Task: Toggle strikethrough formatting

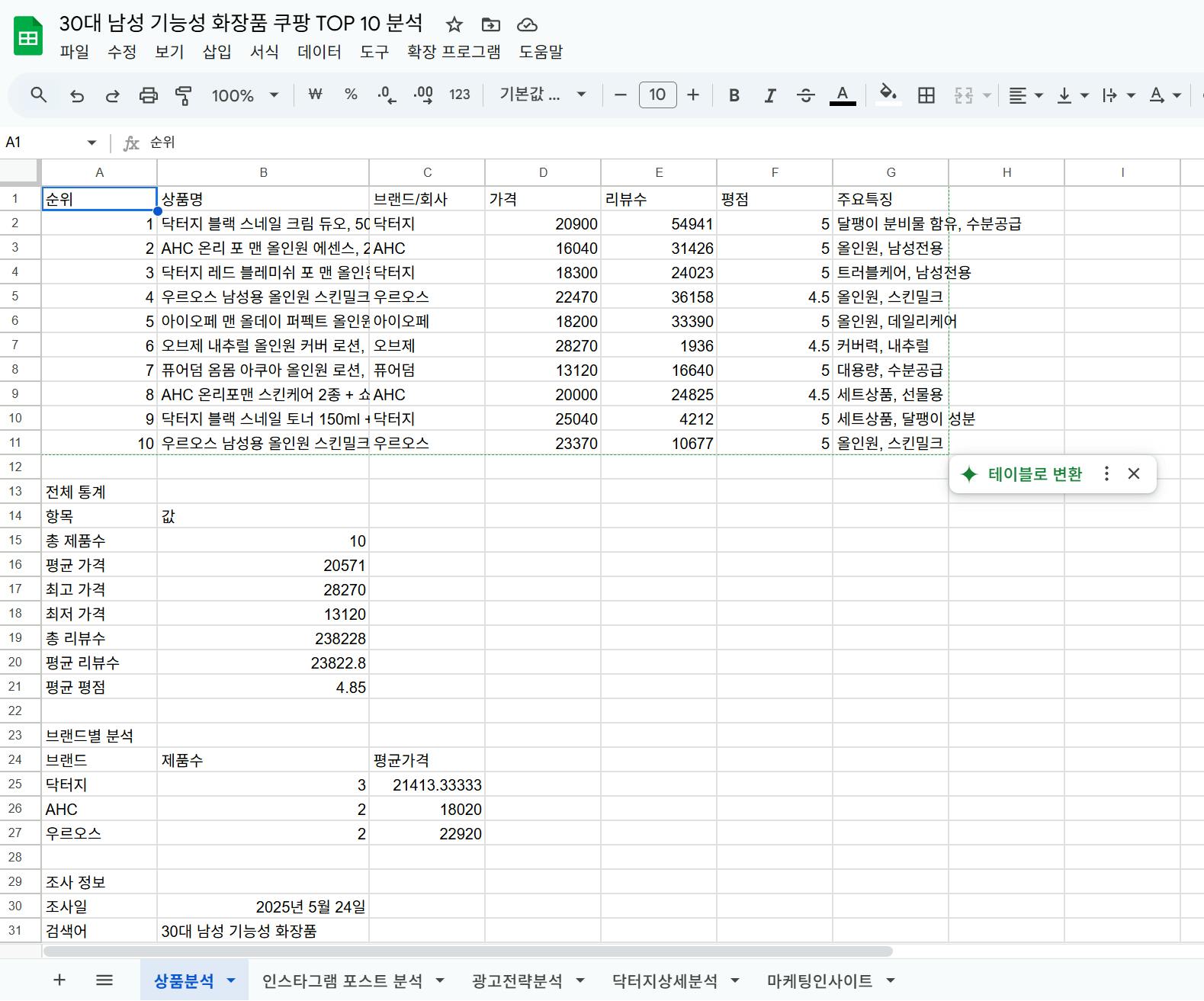Action: point(806,95)
